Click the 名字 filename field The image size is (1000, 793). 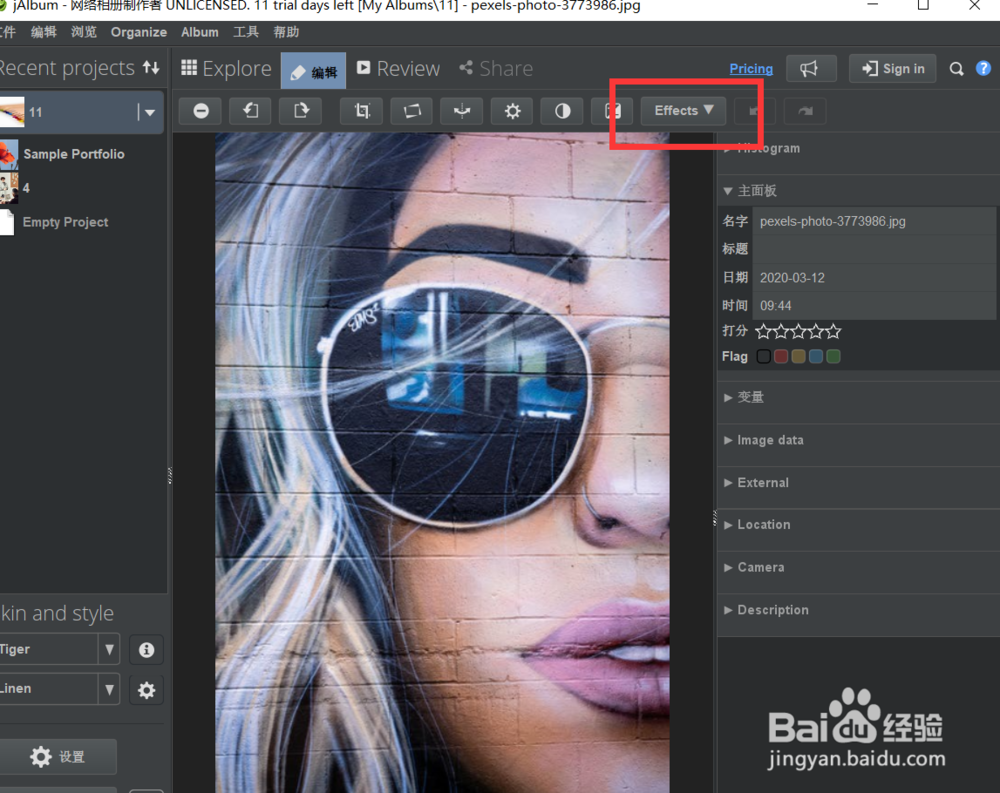(x=874, y=221)
